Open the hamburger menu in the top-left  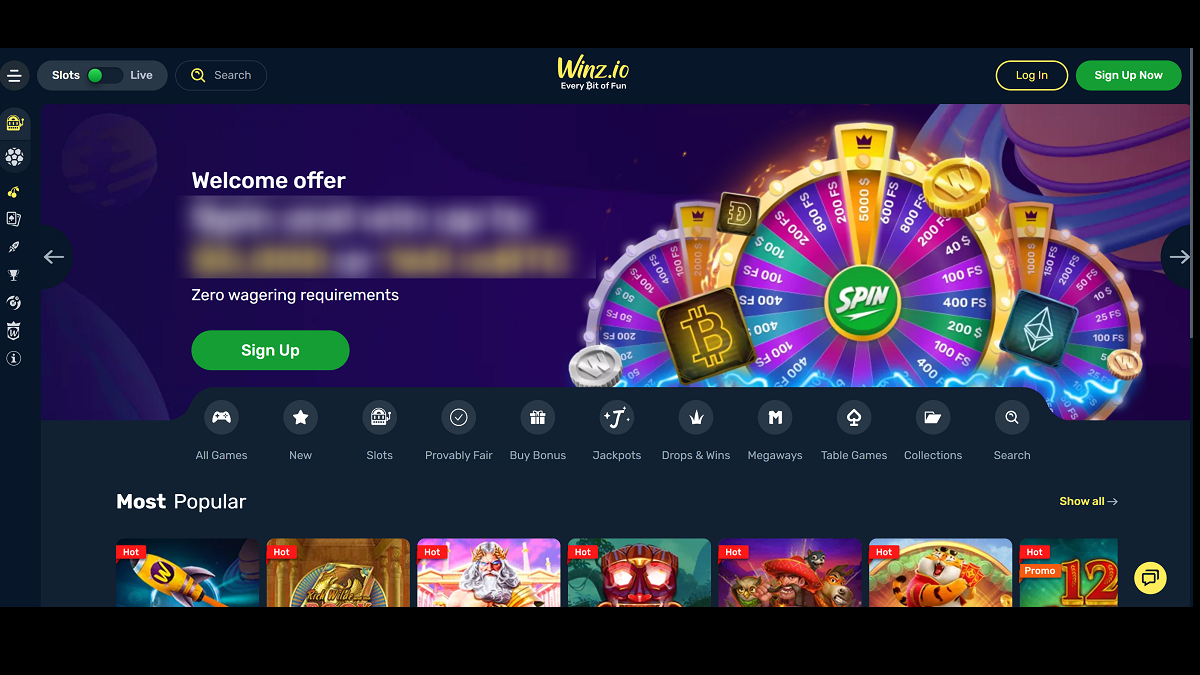[x=14, y=76]
